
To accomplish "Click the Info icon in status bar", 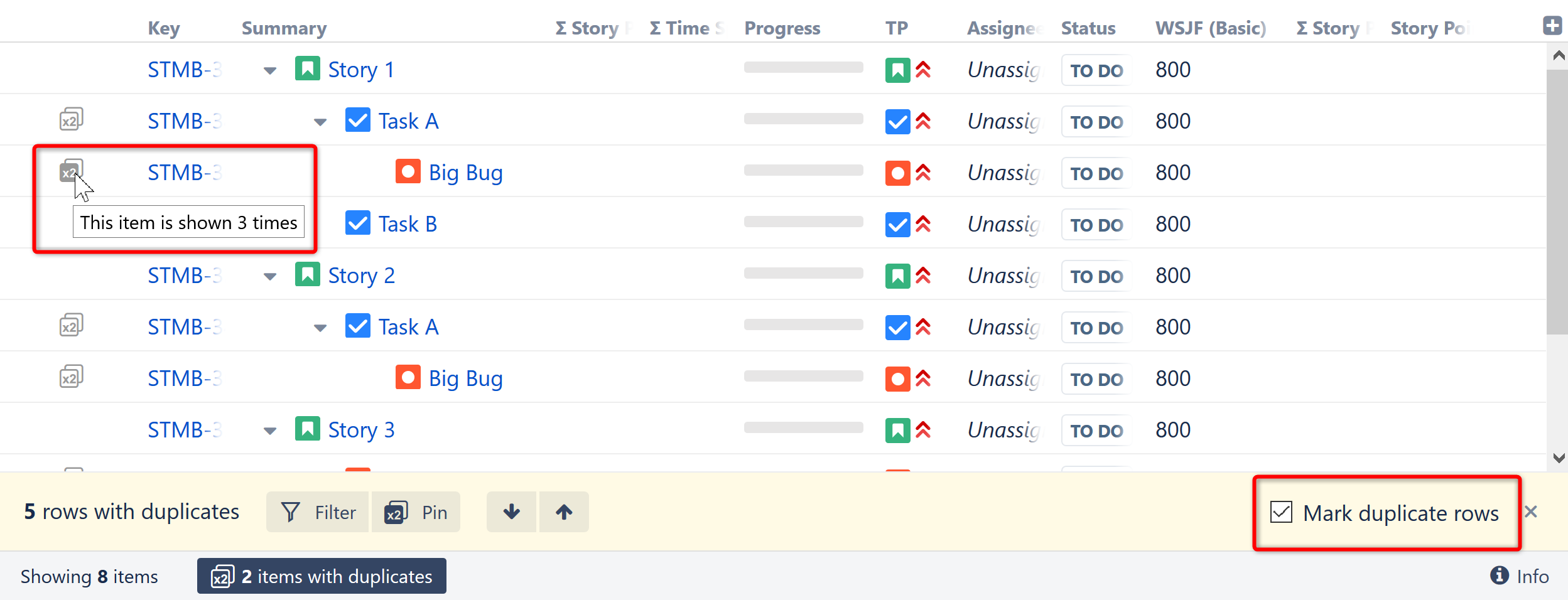I will coord(1500,575).
